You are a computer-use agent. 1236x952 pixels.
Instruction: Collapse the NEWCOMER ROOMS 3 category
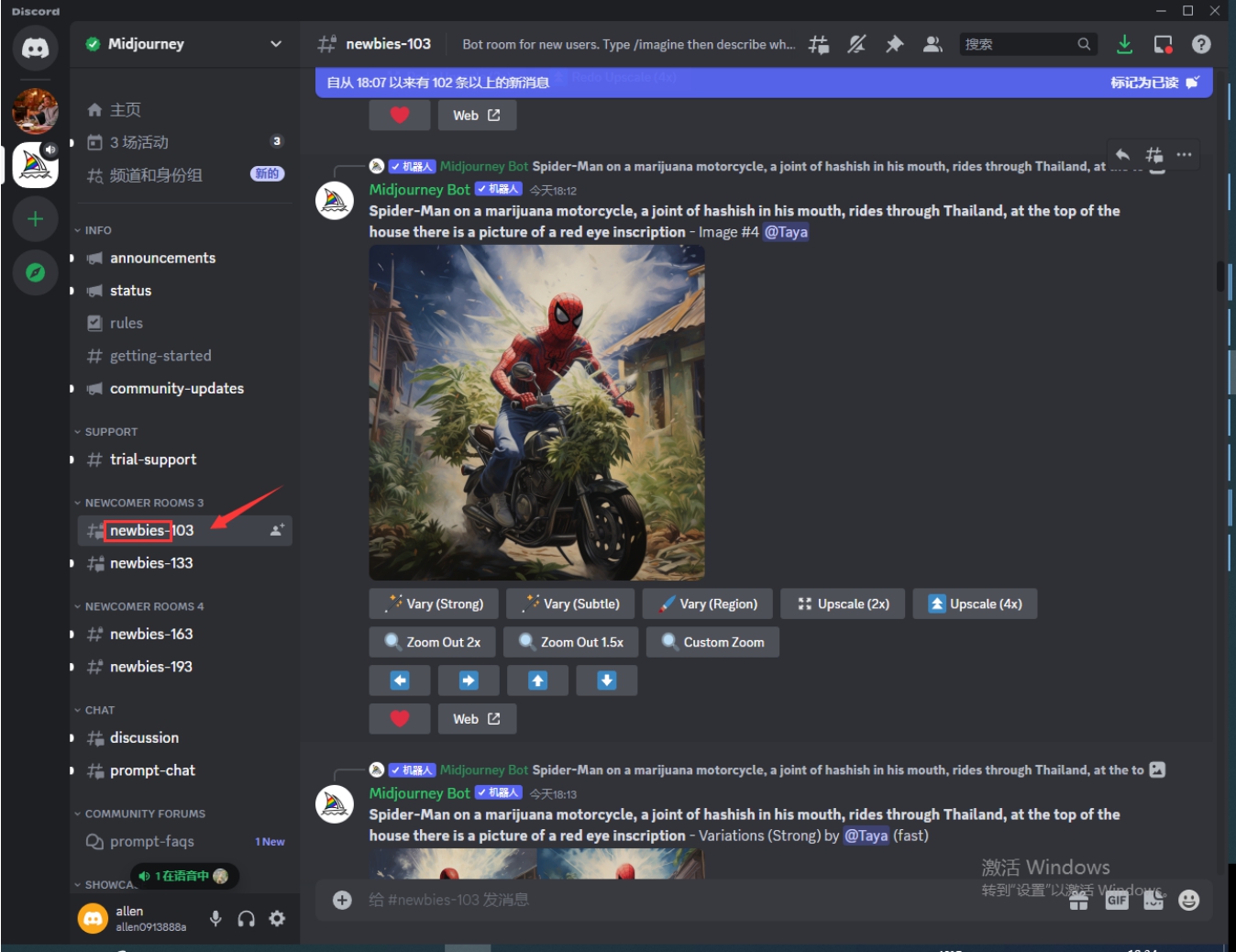[144, 503]
